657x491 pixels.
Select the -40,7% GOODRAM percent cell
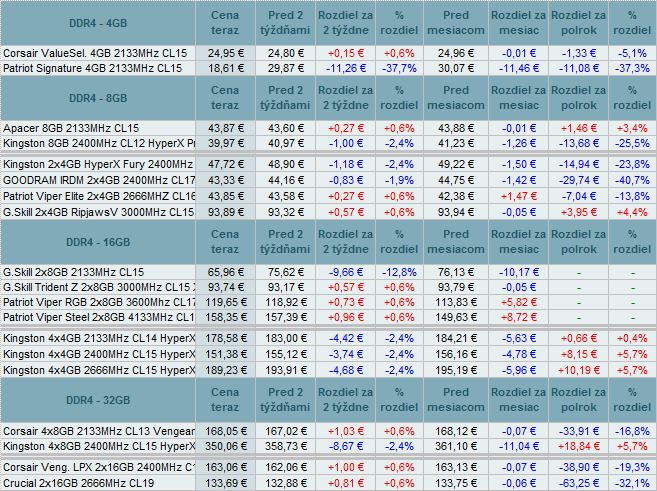click(632, 181)
